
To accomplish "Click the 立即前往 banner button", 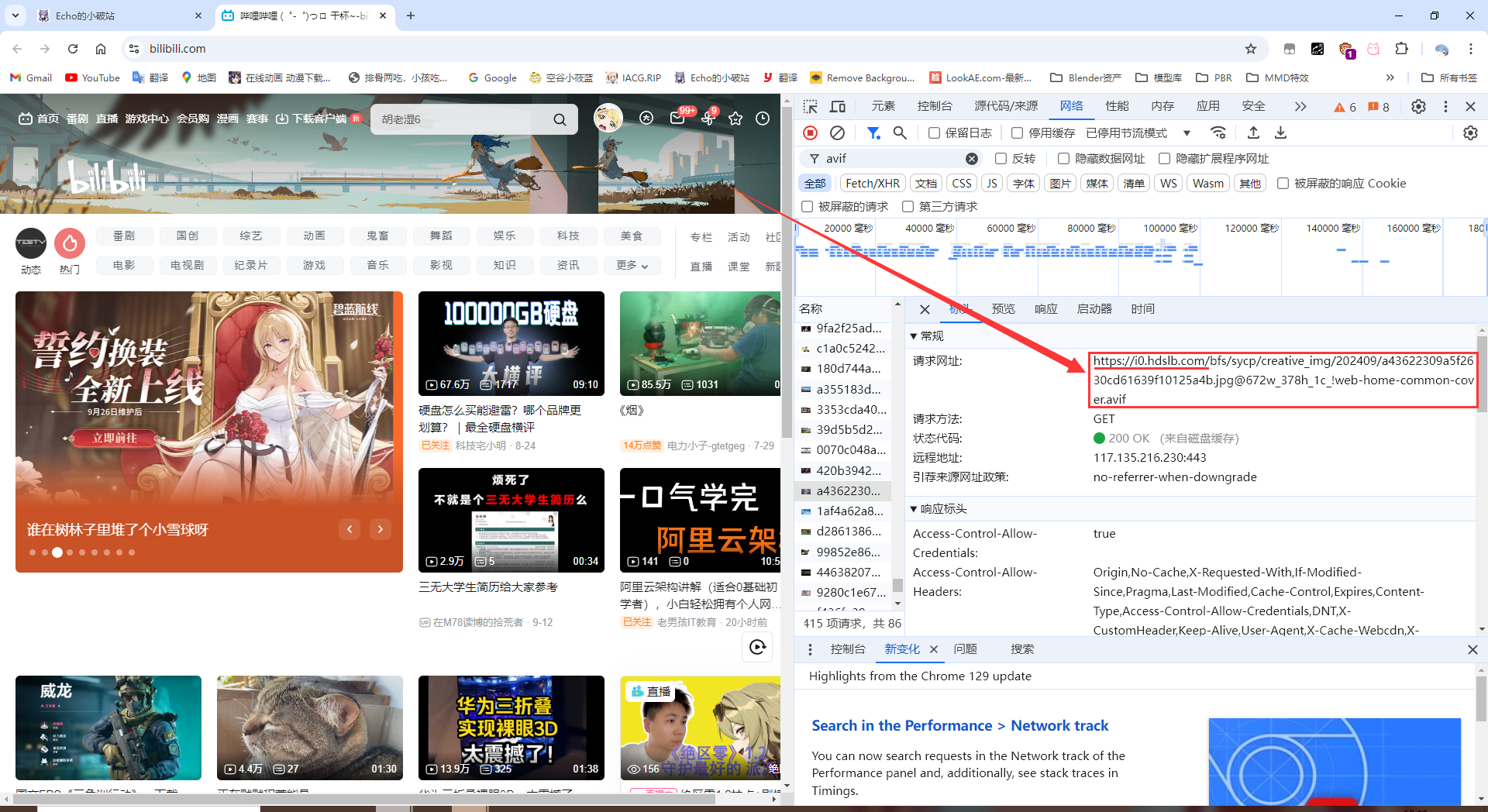I will click(x=115, y=438).
